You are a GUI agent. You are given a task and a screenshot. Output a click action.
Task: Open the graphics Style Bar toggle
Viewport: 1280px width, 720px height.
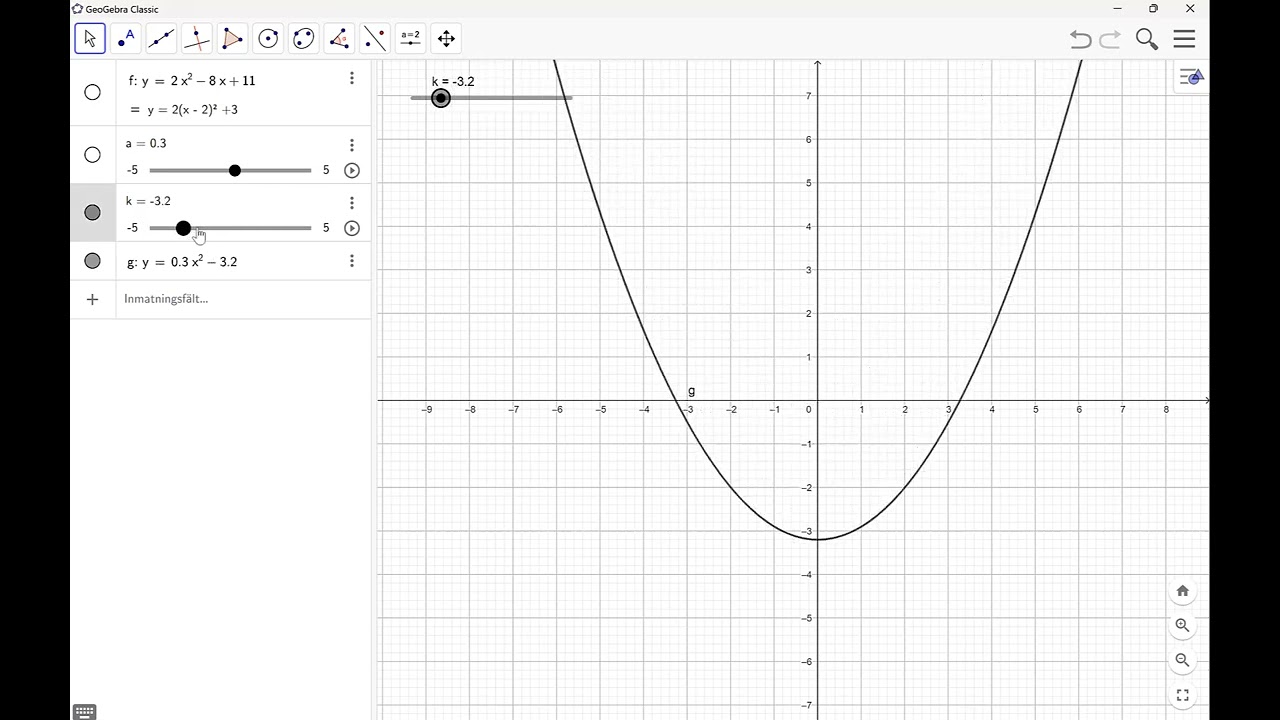1191,77
